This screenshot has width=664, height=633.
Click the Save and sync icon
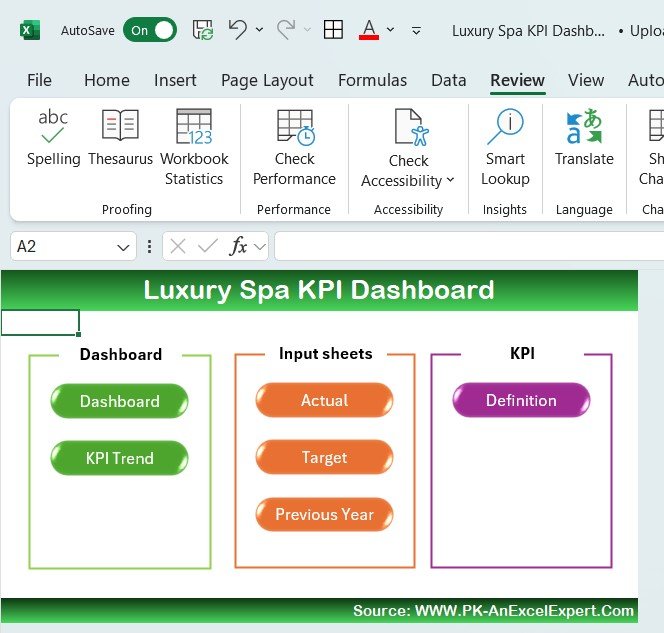[203, 30]
